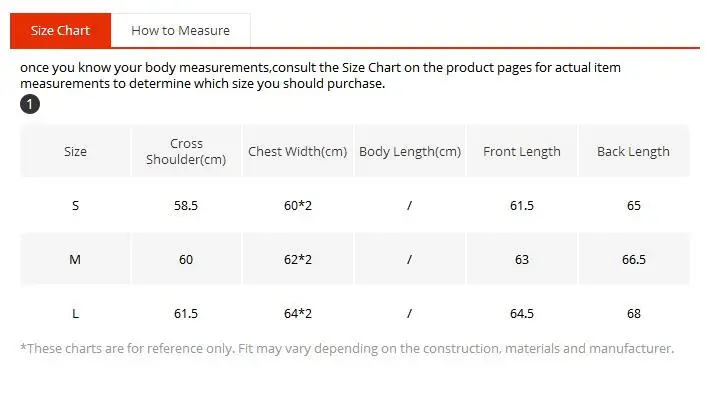This screenshot has width=709, height=393.
Task: Select the Front Length header
Action: click(522, 151)
